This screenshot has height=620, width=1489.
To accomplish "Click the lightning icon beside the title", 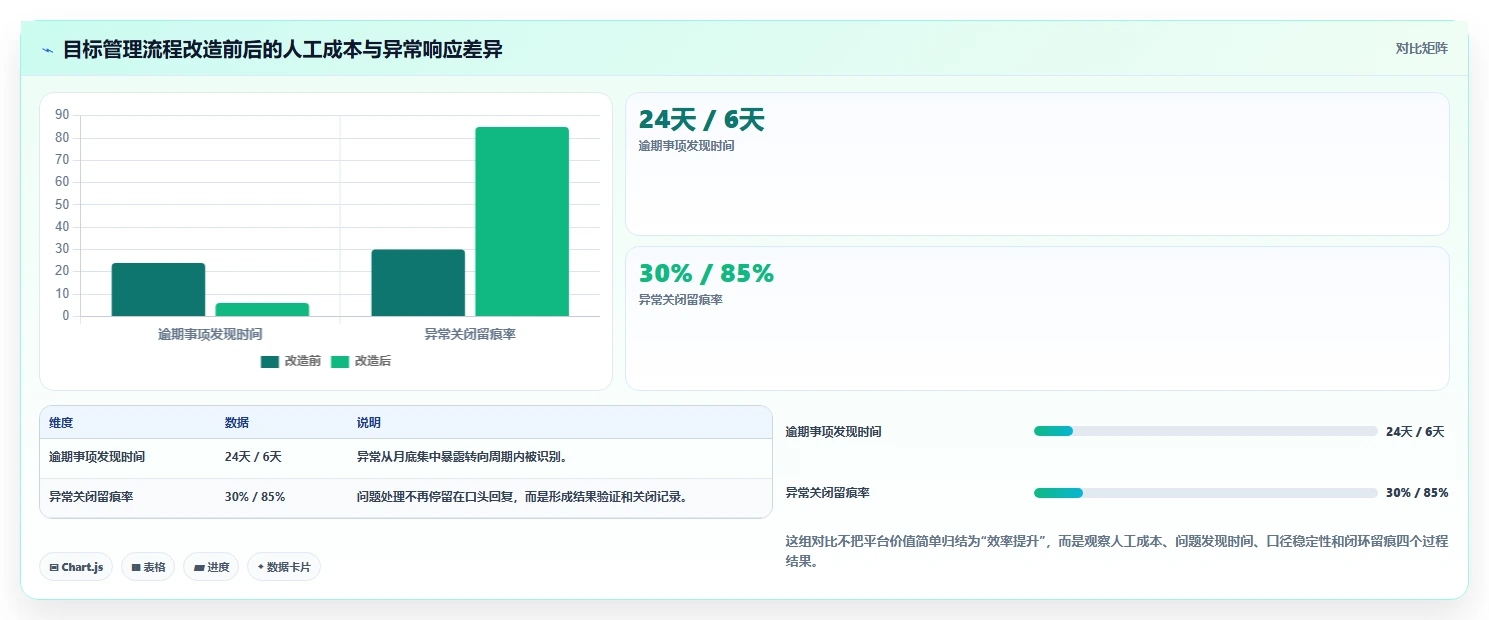I will click(47, 50).
